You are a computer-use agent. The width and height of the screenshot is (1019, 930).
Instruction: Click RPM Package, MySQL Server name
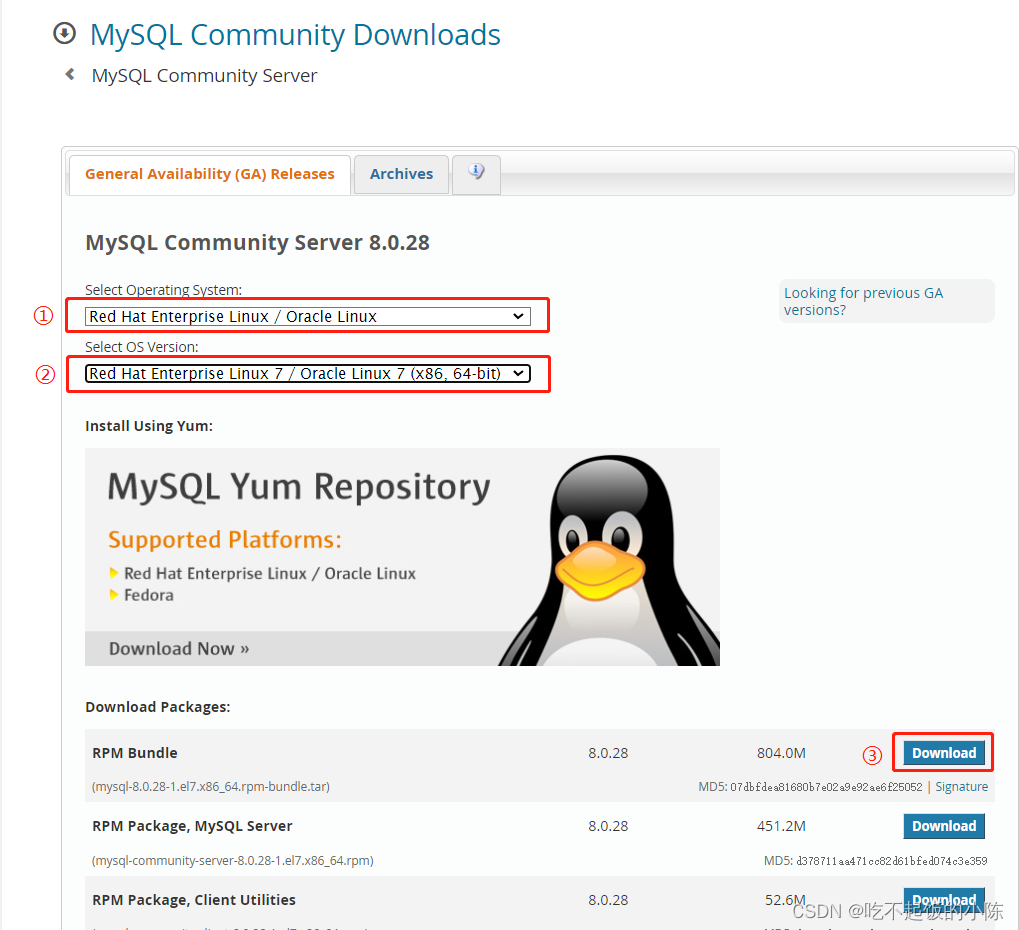tap(192, 826)
